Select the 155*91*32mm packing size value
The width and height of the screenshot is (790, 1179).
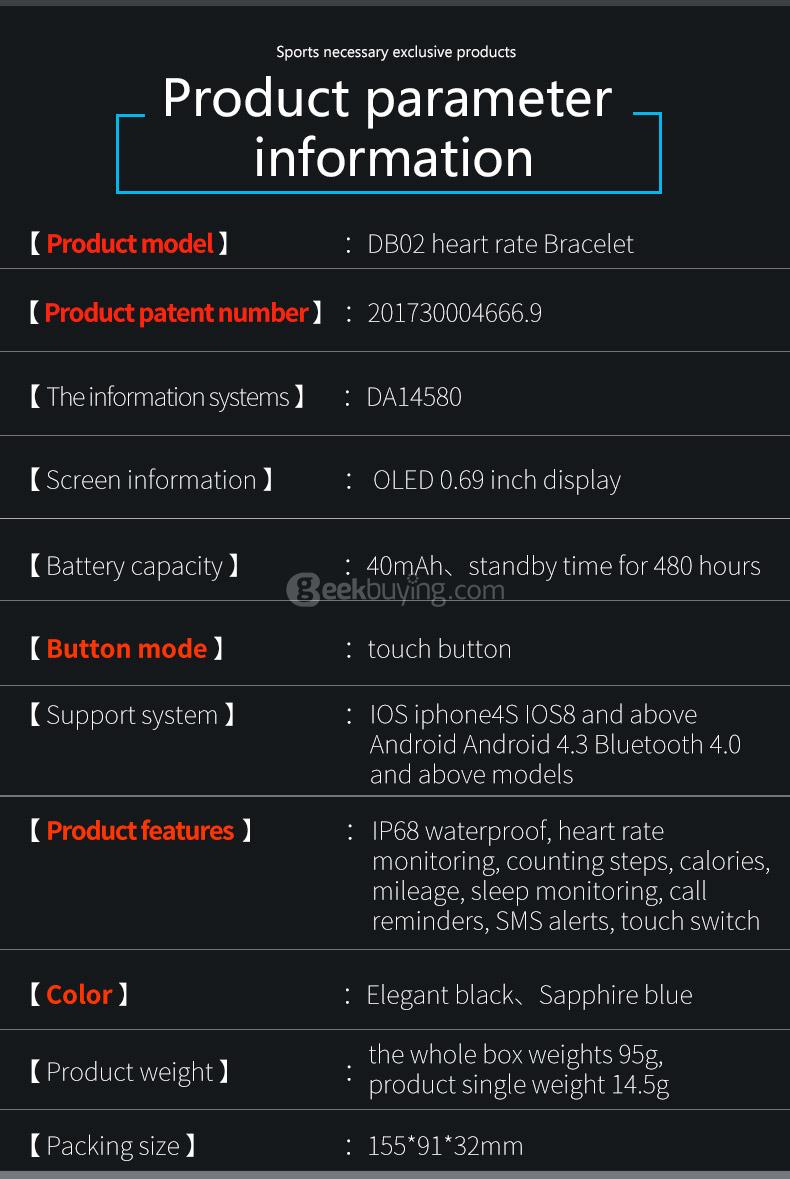(445, 1146)
